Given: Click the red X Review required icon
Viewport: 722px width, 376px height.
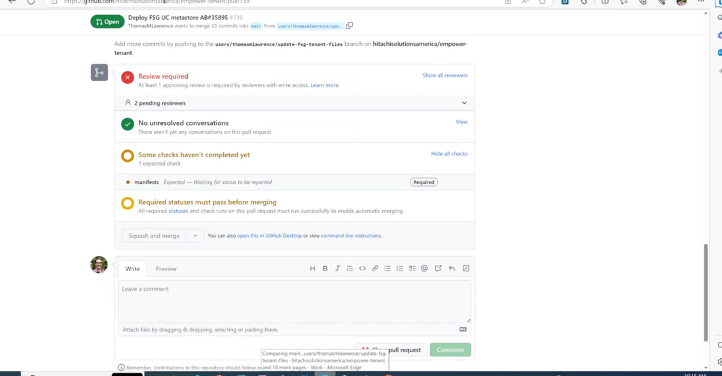Looking at the screenshot, I should point(128,77).
